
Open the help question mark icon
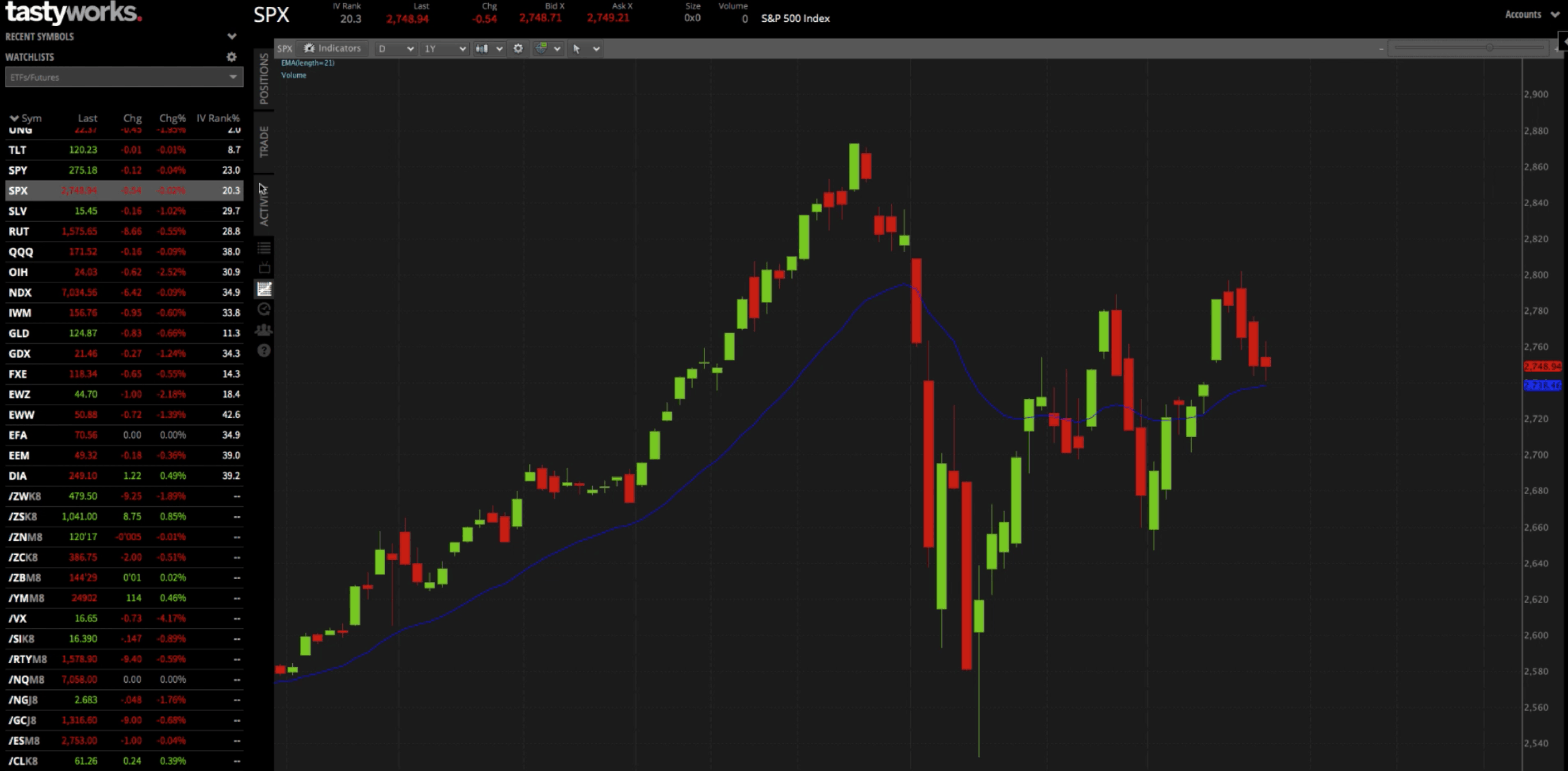click(264, 350)
